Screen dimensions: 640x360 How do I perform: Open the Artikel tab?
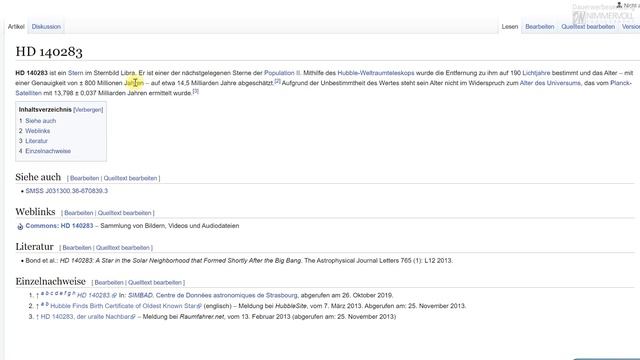(16, 27)
